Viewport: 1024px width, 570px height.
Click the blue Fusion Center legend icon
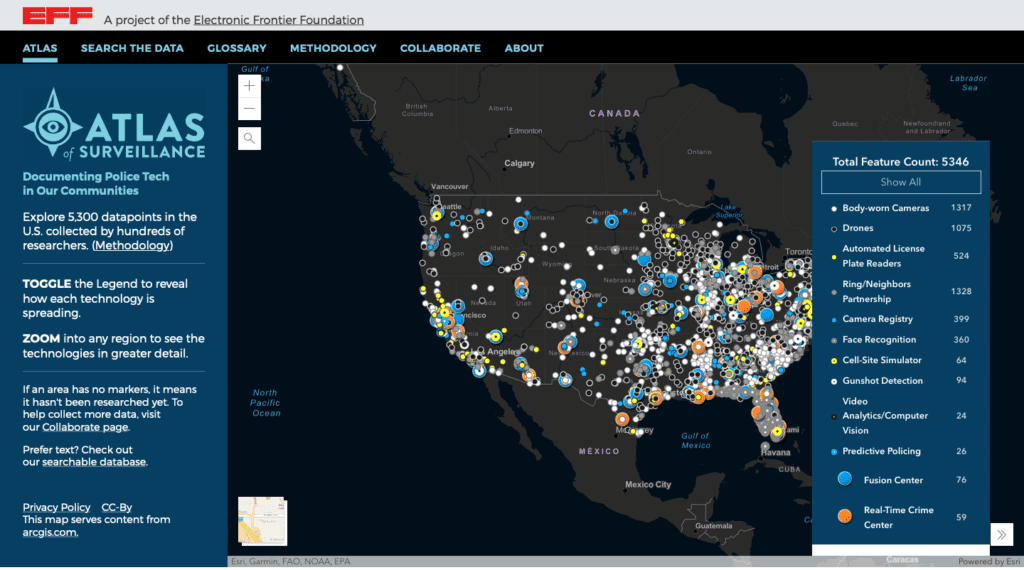point(845,480)
